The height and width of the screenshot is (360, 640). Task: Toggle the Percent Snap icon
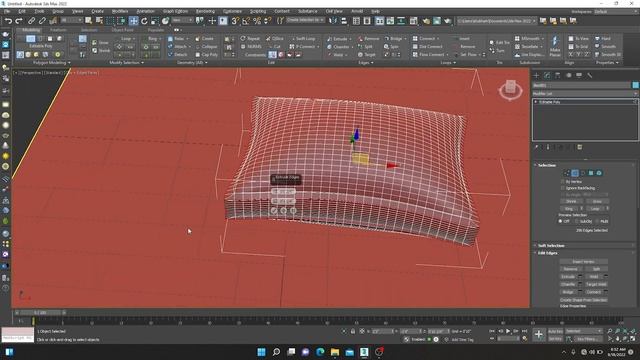tap(257, 21)
